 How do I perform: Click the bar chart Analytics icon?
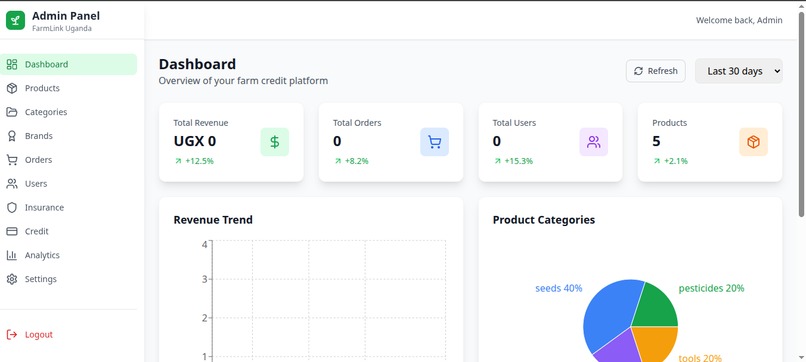click(12, 255)
